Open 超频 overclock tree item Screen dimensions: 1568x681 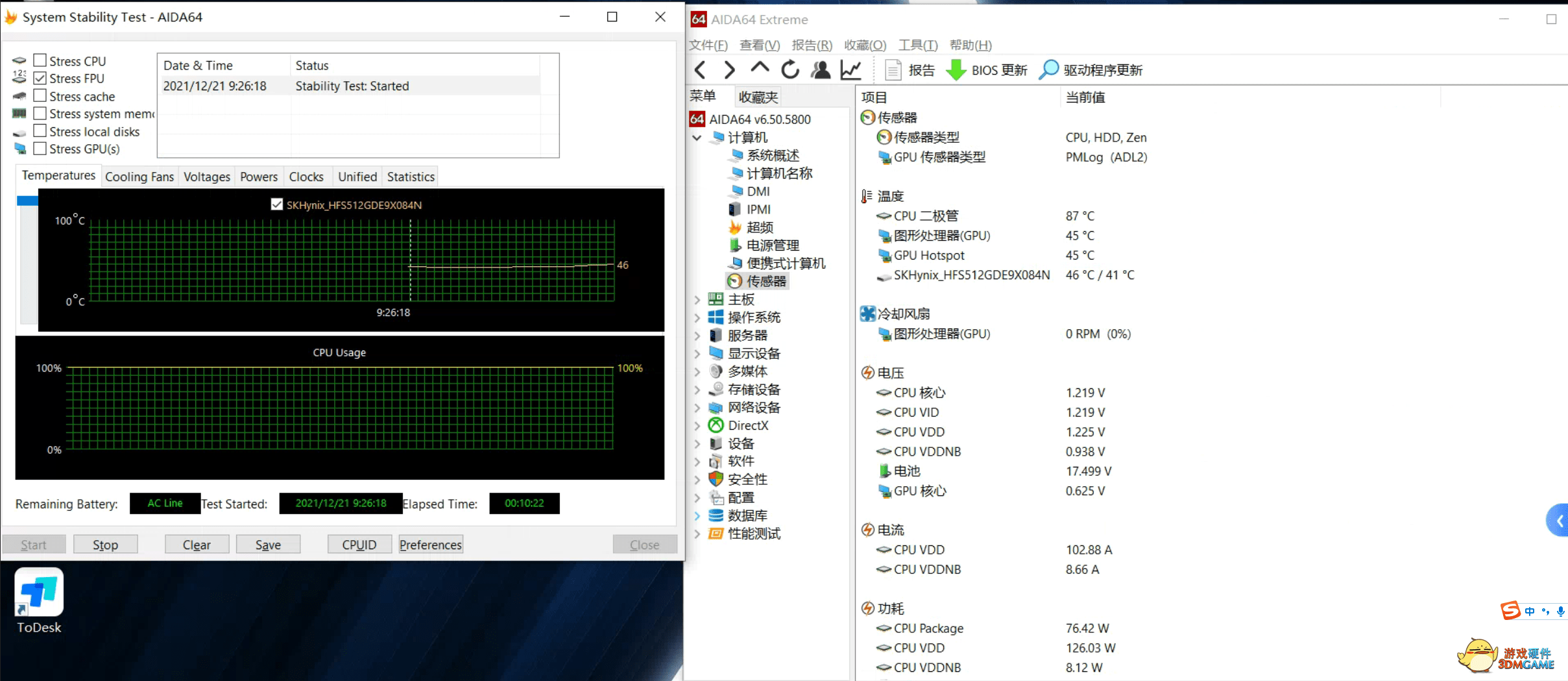[x=751, y=227]
